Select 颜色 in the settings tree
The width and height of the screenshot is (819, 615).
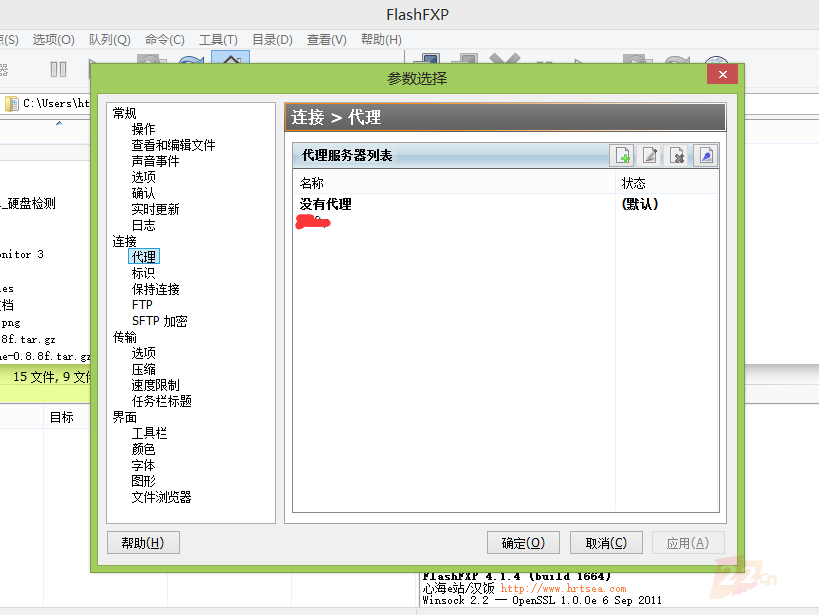pyautogui.click(x=143, y=449)
